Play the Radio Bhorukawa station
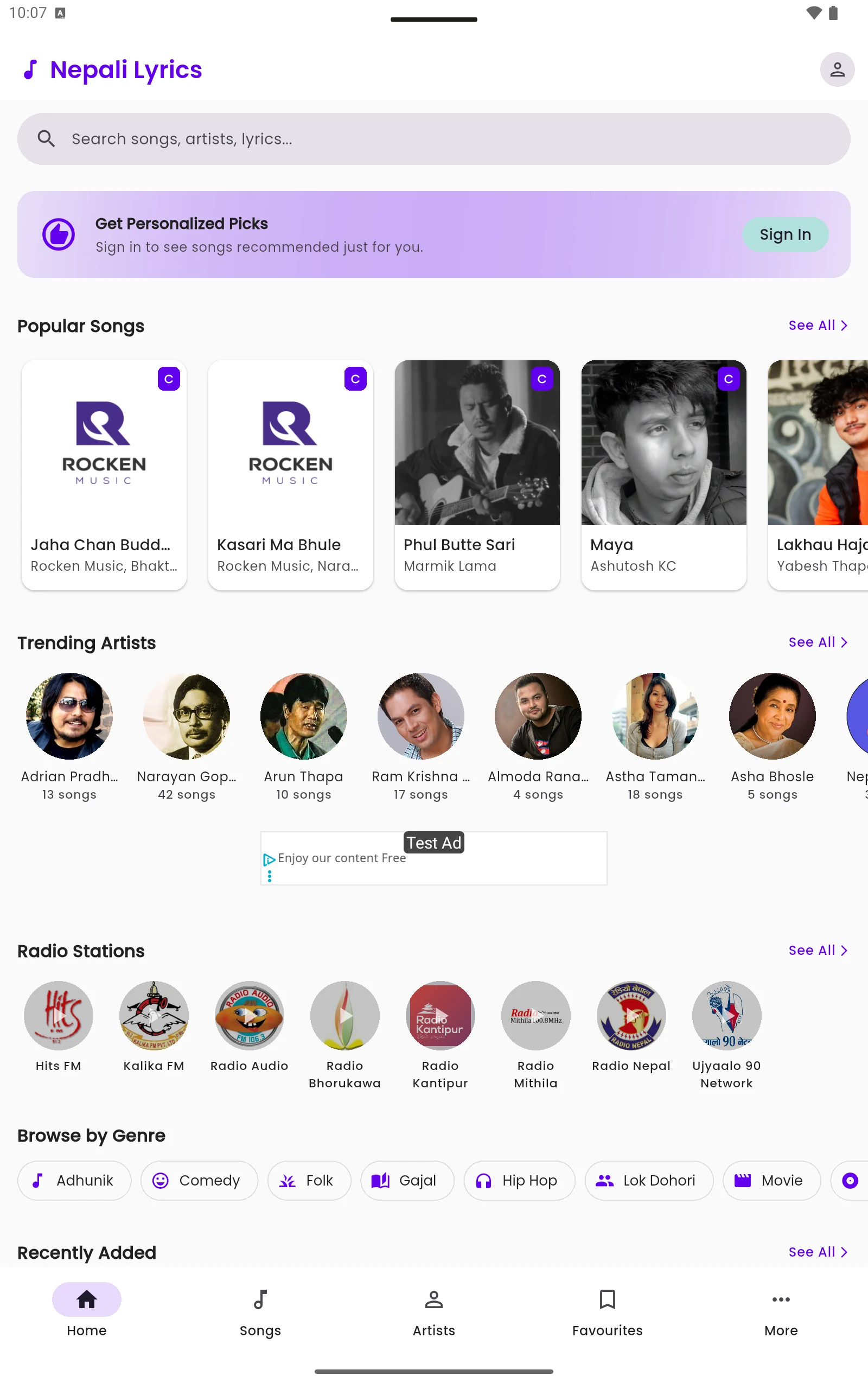Screen dimensions: 868x1389 pos(345,1015)
